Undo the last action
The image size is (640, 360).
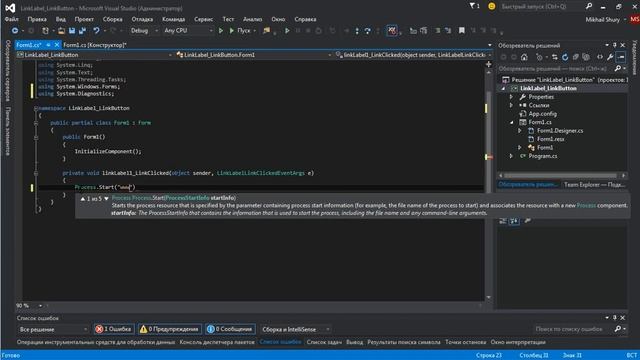(x=96, y=31)
